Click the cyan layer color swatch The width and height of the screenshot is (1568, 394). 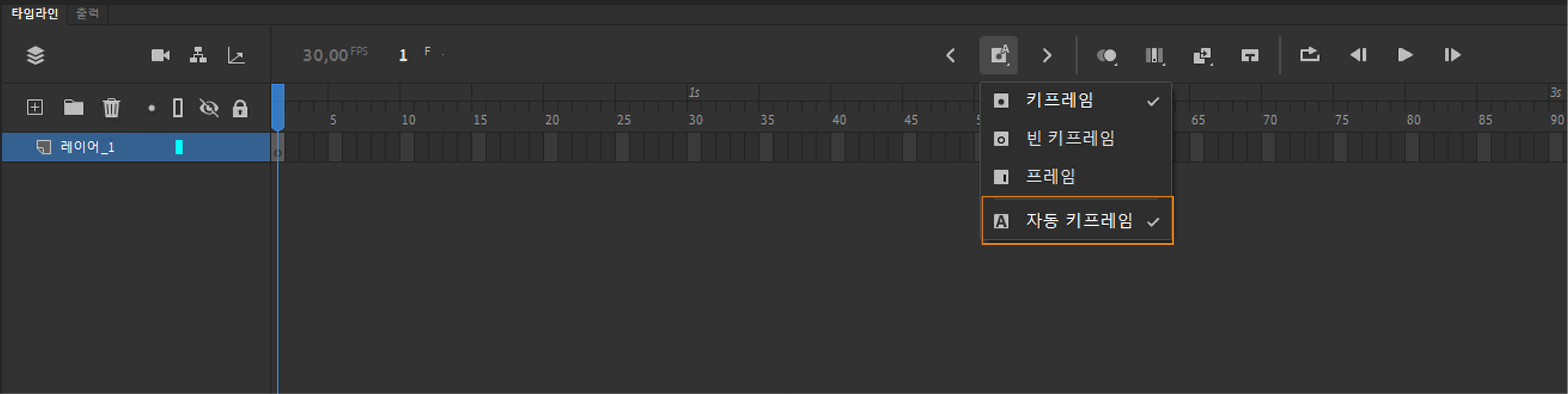coord(179,147)
